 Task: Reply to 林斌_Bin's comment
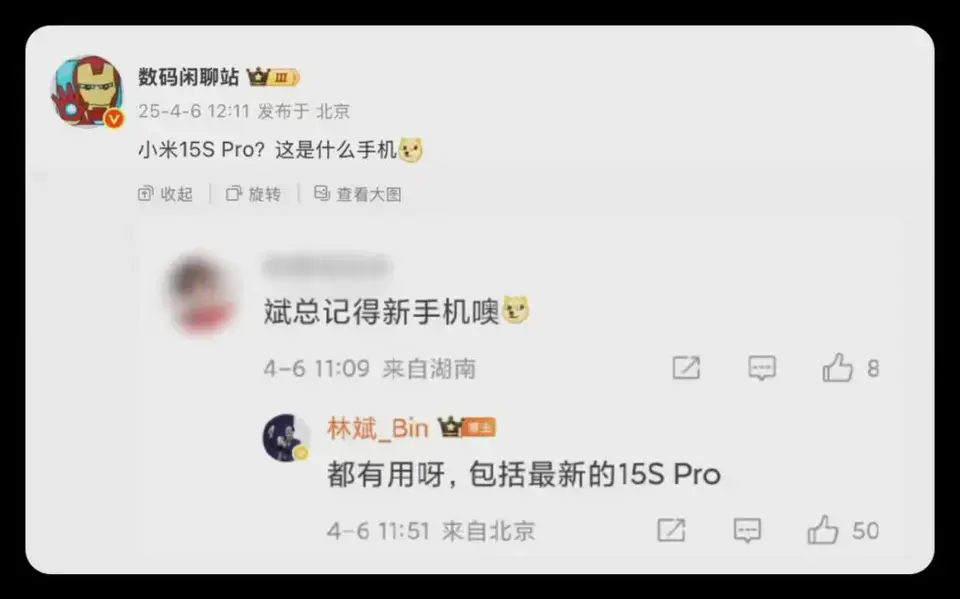pos(748,530)
